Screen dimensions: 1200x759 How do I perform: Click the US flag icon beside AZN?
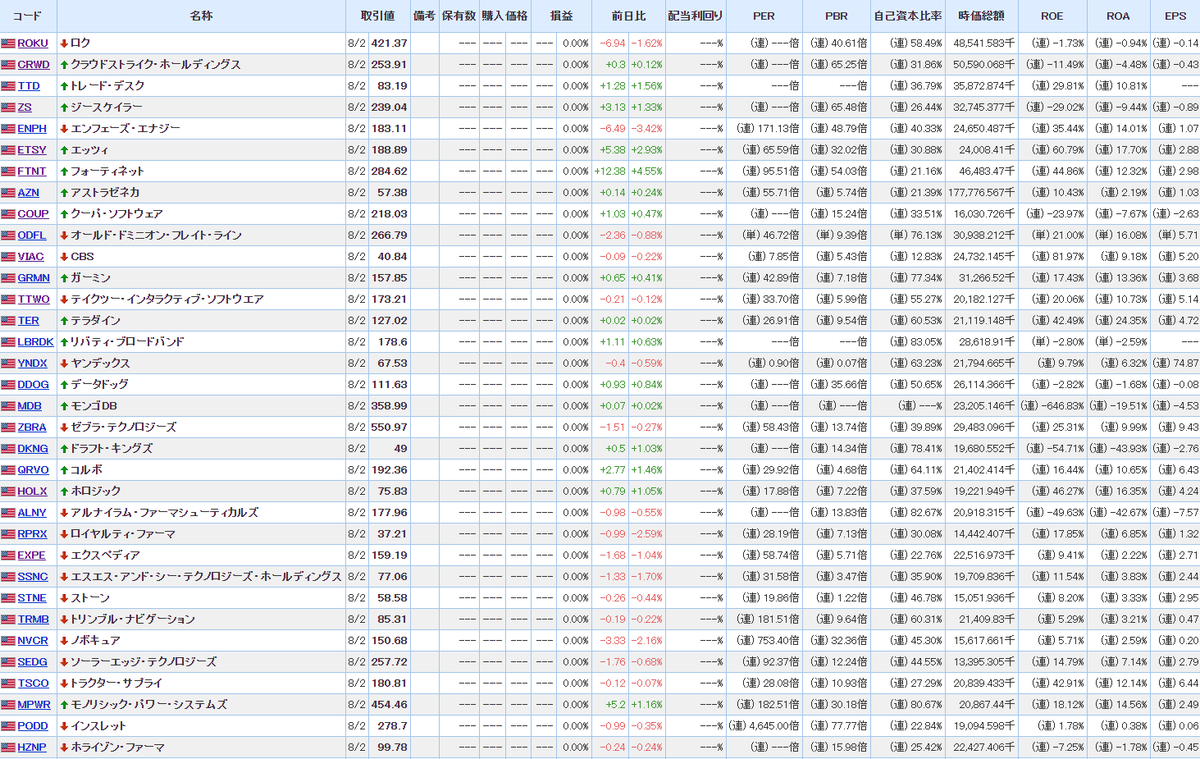point(9,193)
